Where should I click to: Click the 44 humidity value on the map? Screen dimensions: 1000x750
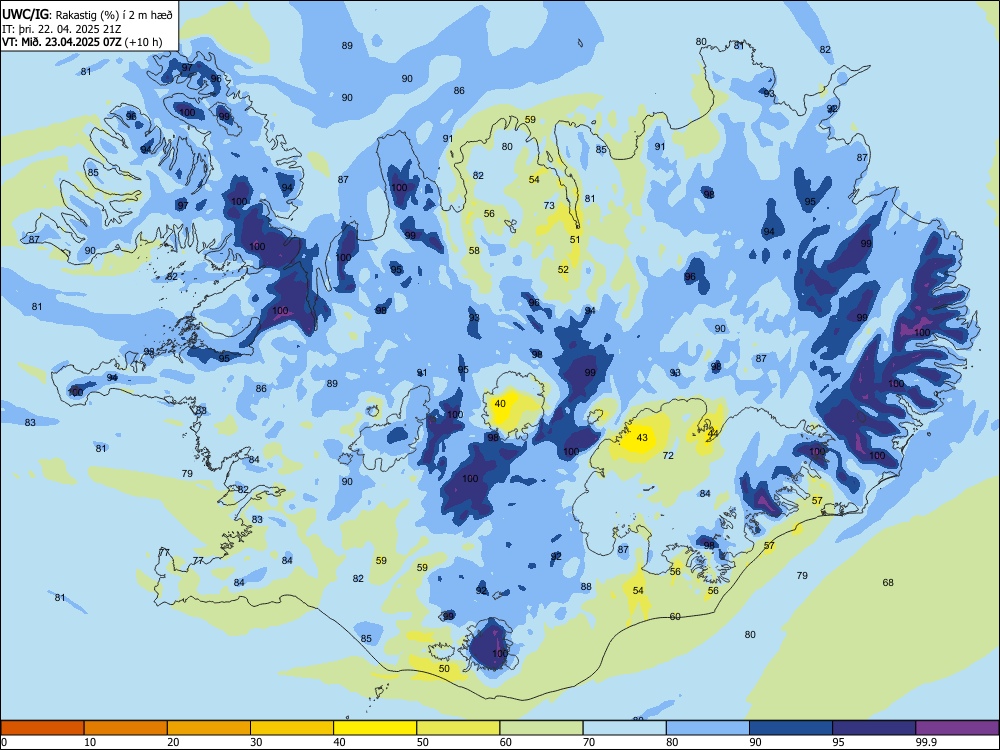click(x=713, y=433)
